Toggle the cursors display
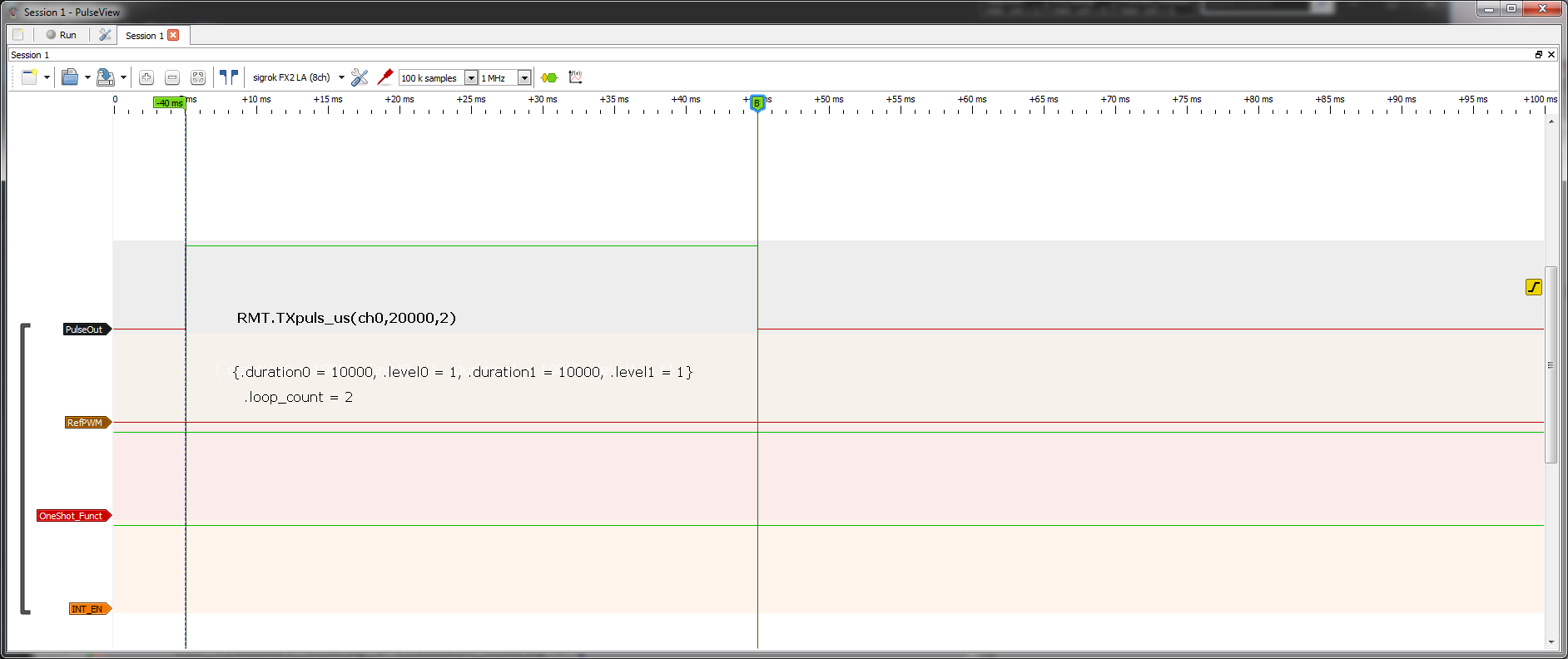 tap(229, 77)
